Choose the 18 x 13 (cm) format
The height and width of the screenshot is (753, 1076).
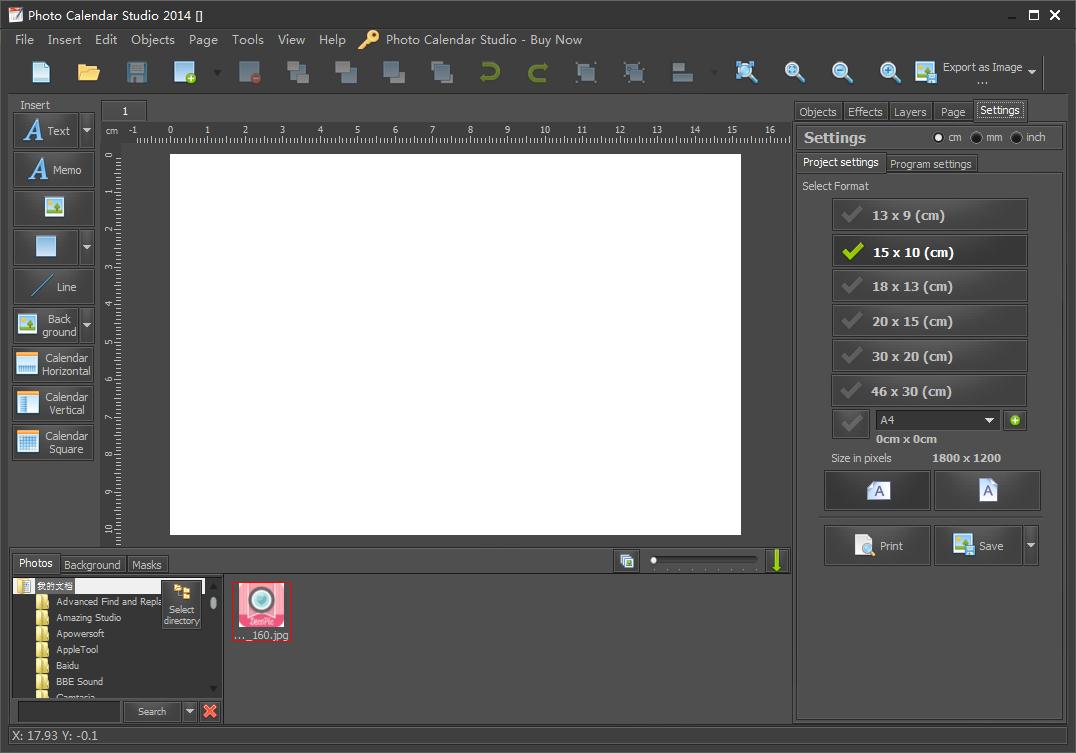[929, 286]
